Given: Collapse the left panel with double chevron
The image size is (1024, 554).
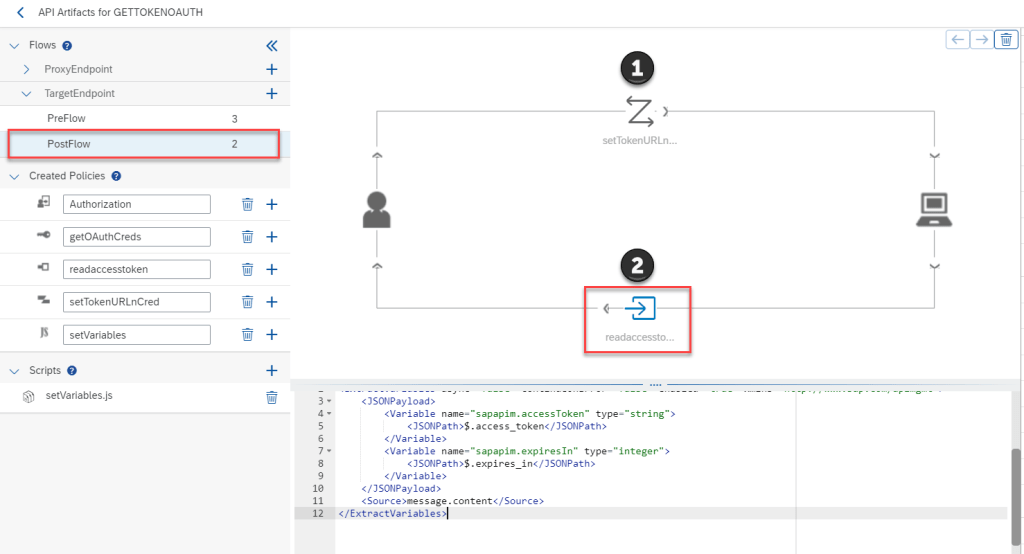Looking at the screenshot, I should [x=271, y=46].
